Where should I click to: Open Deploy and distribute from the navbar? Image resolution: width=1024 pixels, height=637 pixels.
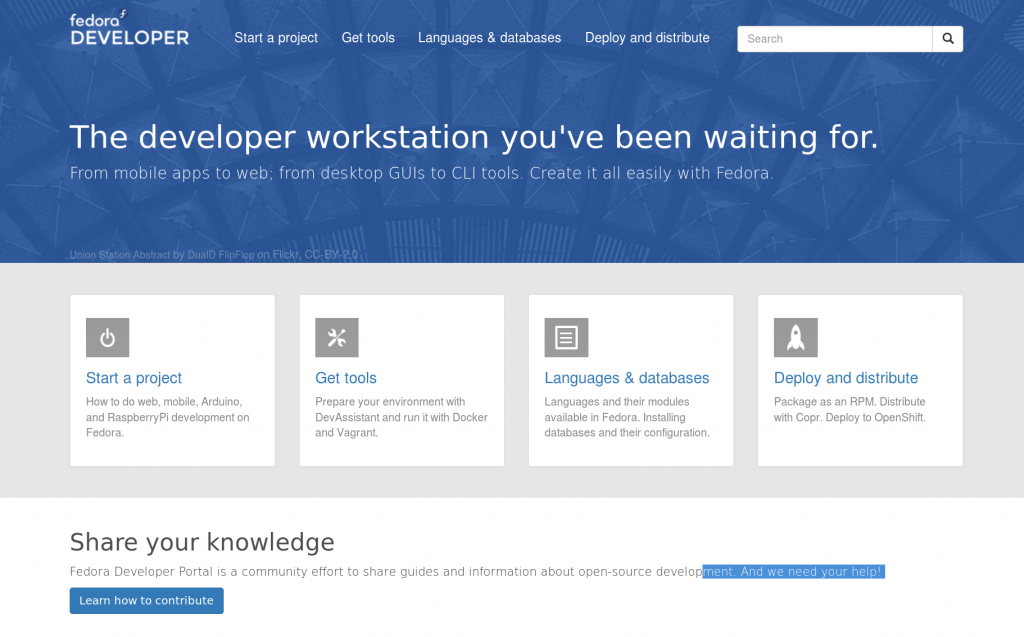(646, 38)
